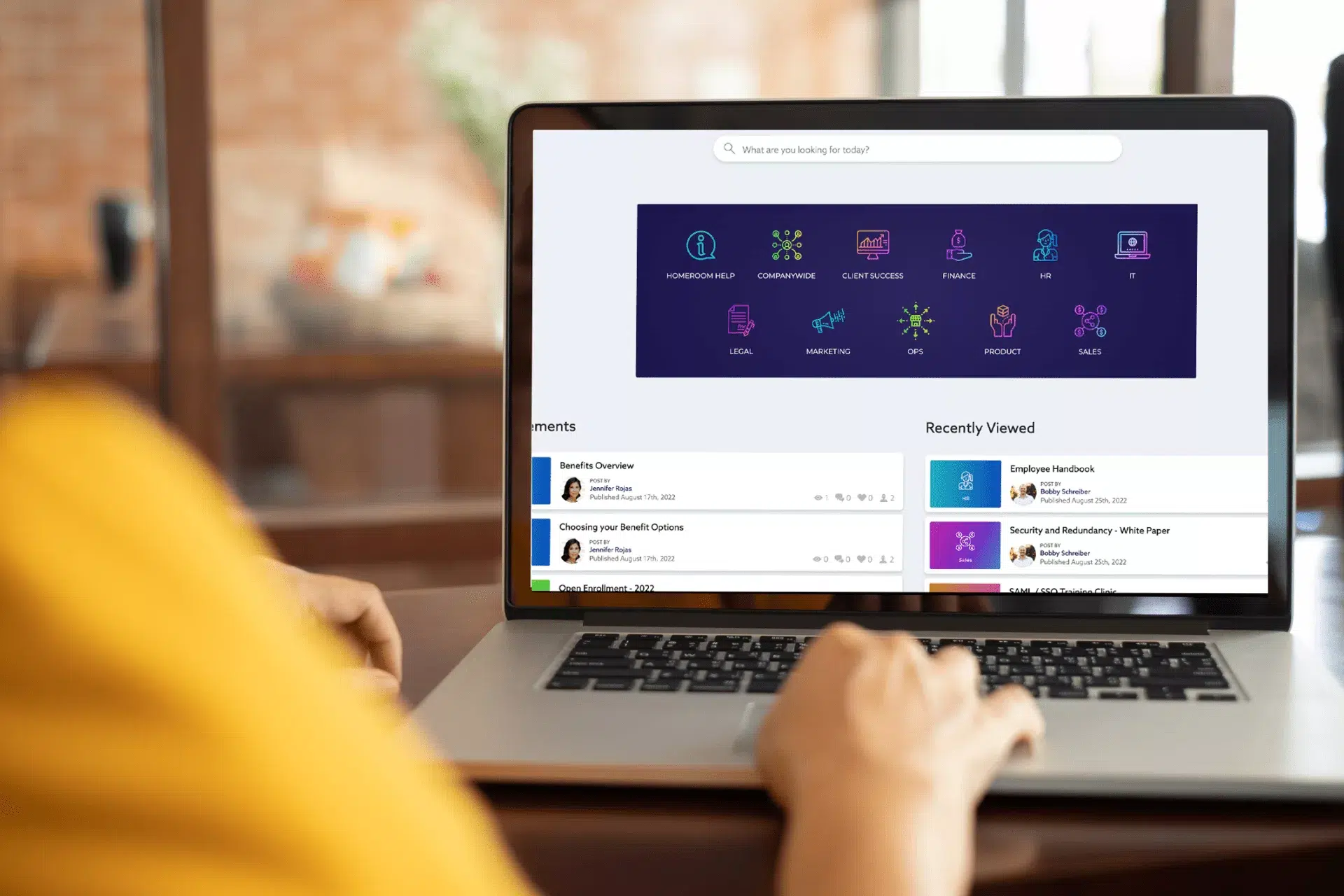
Task: Open the Benefits Overview post
Action: pos(598,465)
